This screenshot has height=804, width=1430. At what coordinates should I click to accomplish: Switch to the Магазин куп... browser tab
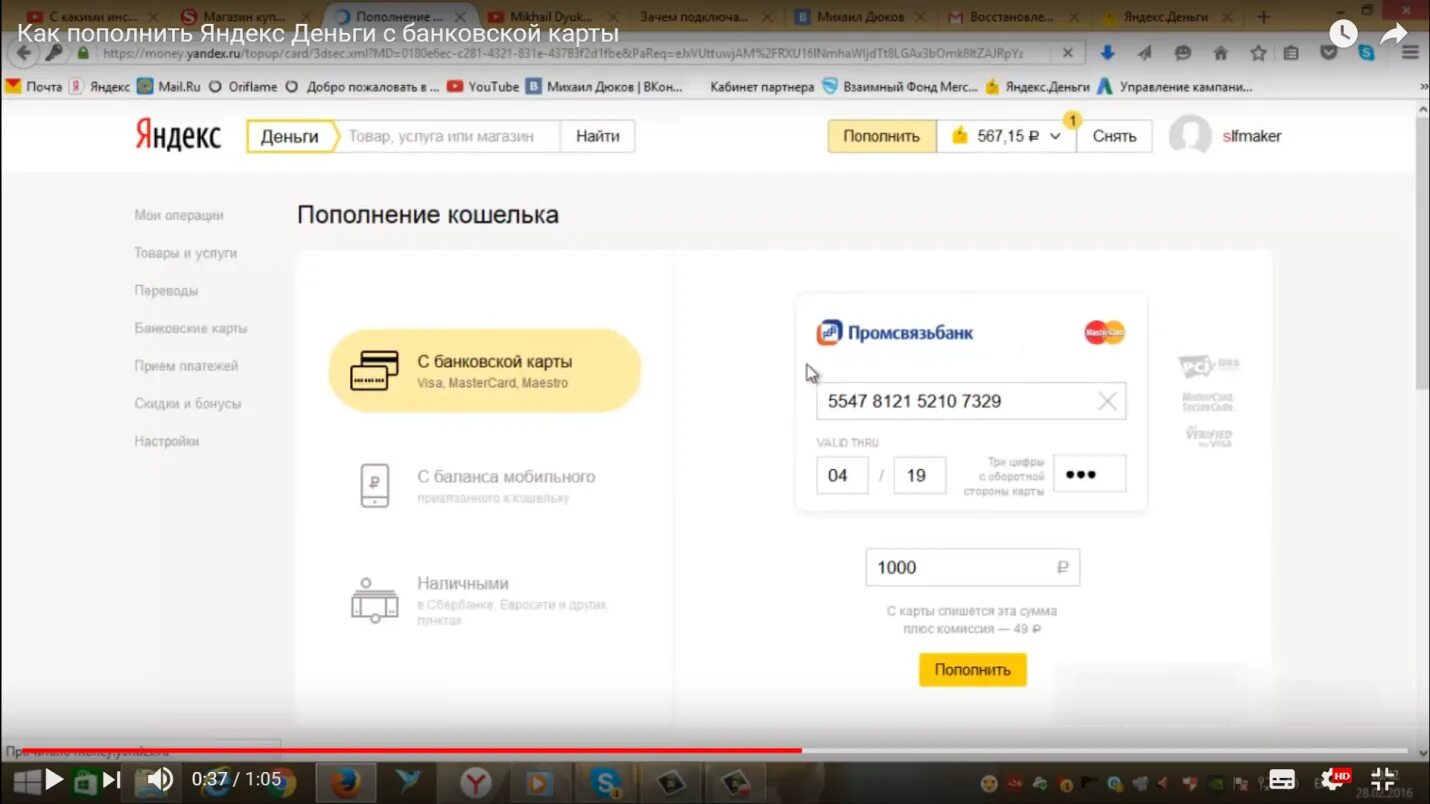click(244, 17)
